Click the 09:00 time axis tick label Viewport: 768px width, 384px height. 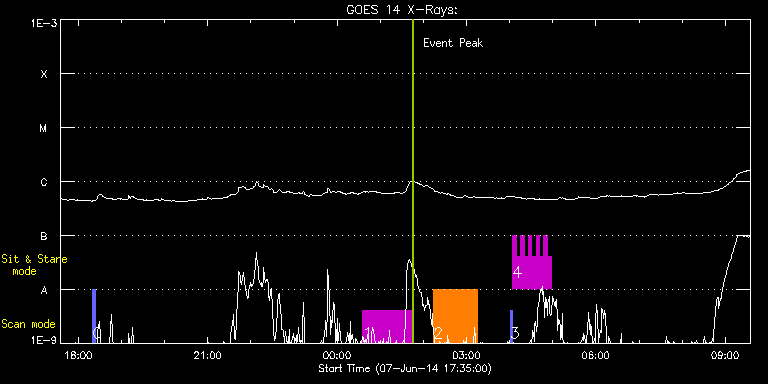tap(725, 355)
